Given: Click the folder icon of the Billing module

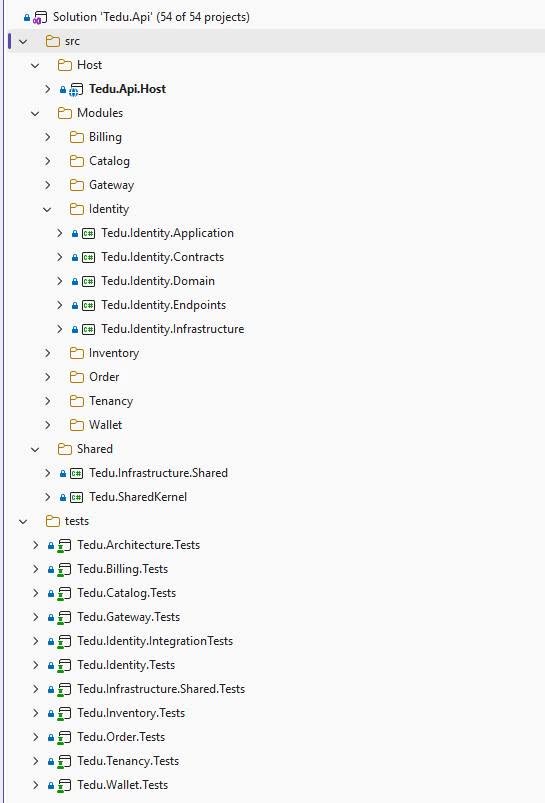Looking at the screenshot, I should click(77, 137).
